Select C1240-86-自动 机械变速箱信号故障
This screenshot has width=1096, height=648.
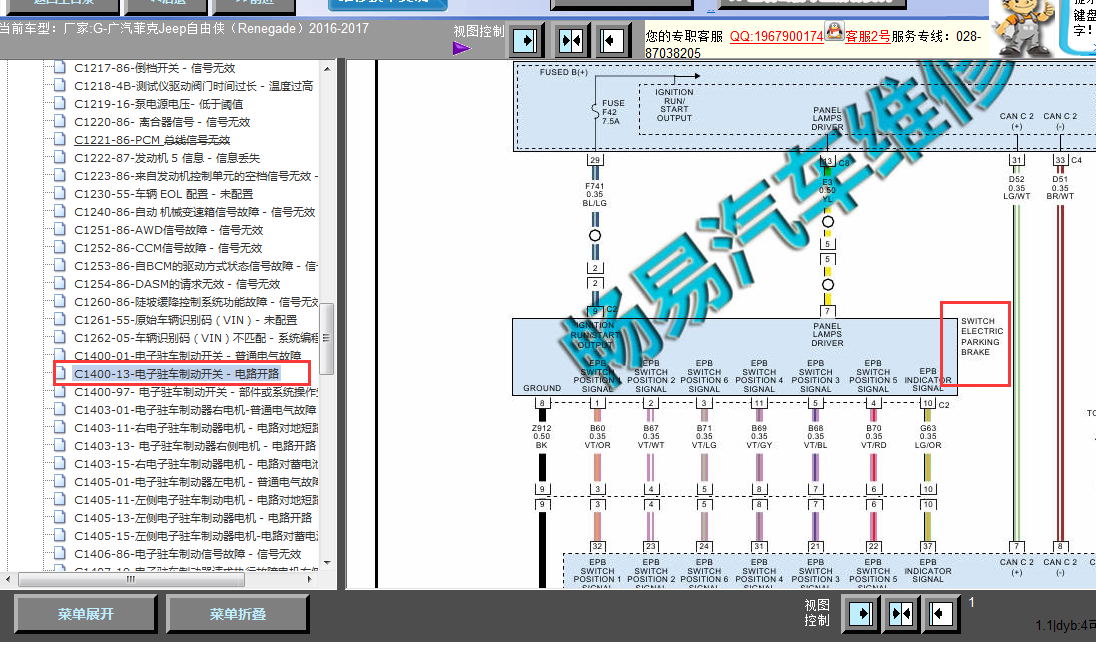[x=194, y=212]
